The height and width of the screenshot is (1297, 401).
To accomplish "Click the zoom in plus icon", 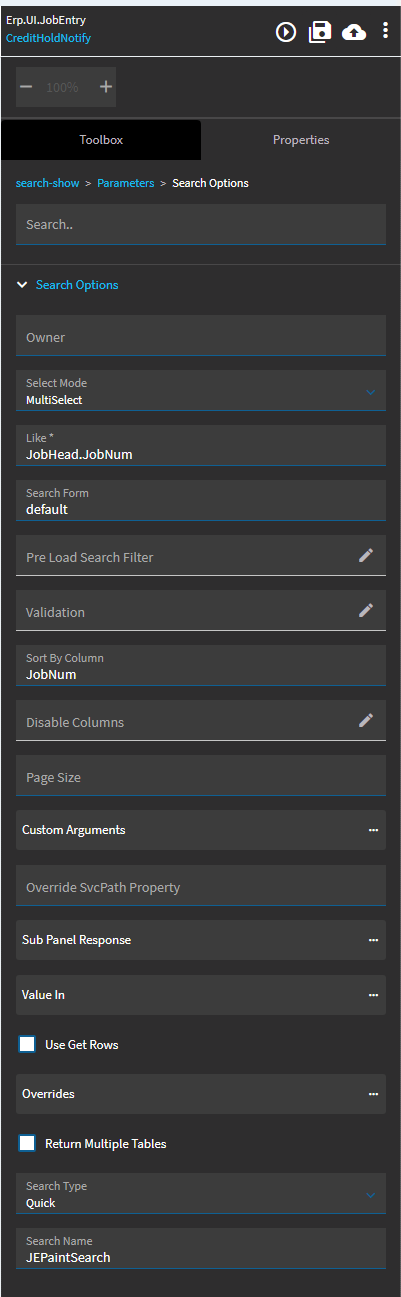I will pos(106,87).
